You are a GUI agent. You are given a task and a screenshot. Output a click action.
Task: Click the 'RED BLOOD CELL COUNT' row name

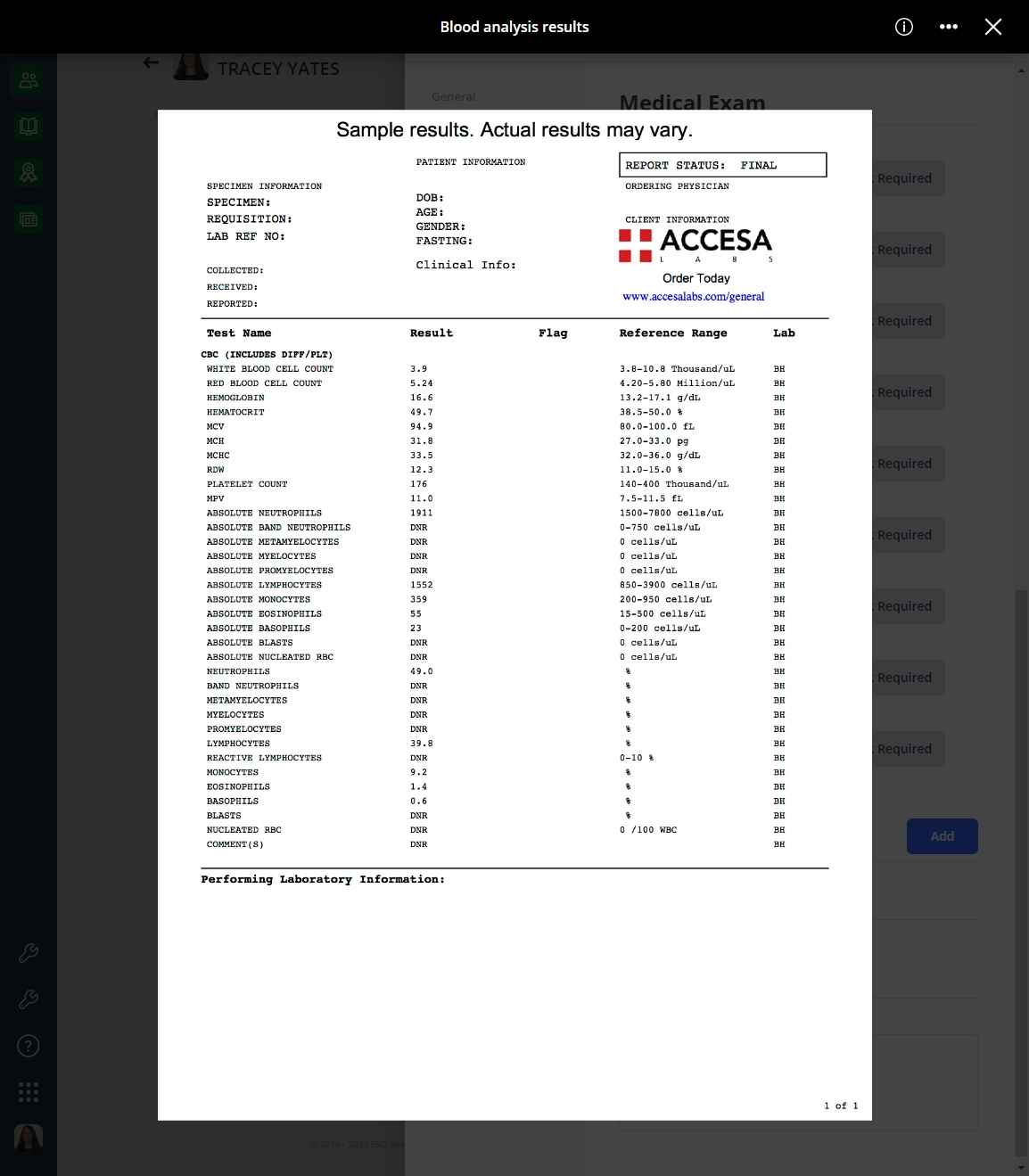(x=265, y=383)
